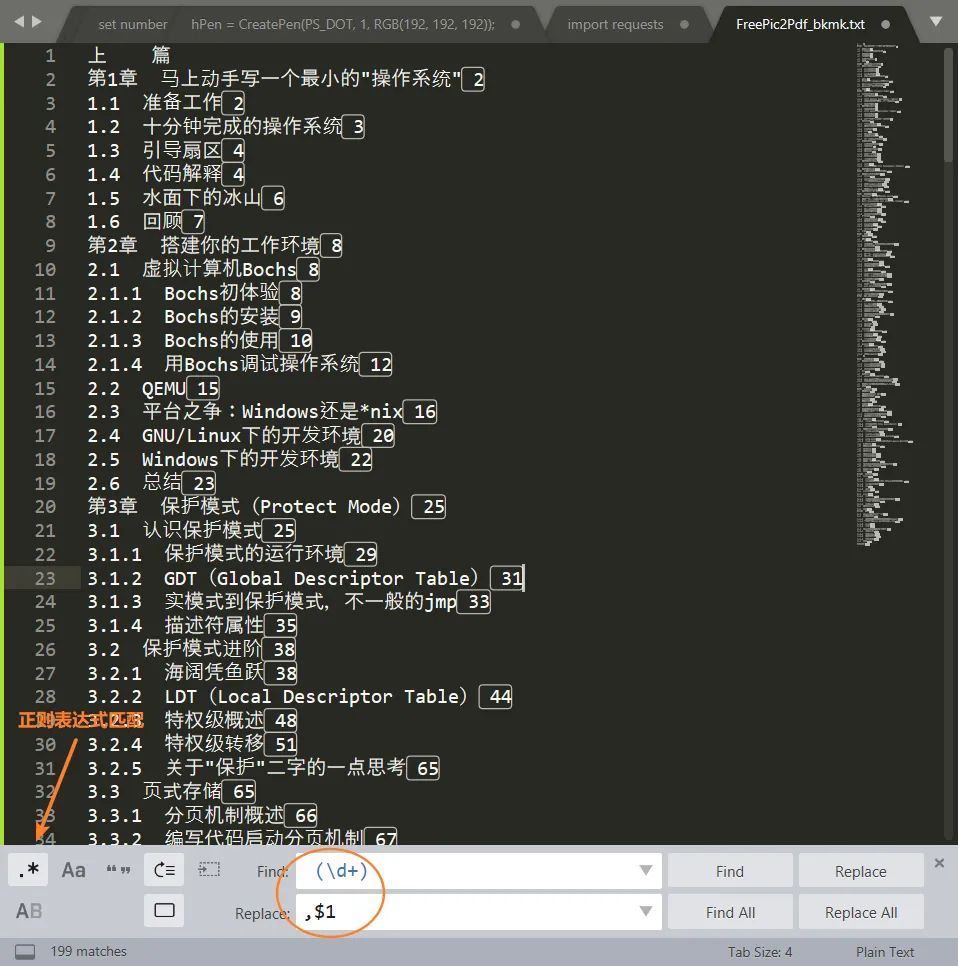Click the Find All button
This screenshot has height=966, width=958.
pyautogui.click(x=730, y=912)
